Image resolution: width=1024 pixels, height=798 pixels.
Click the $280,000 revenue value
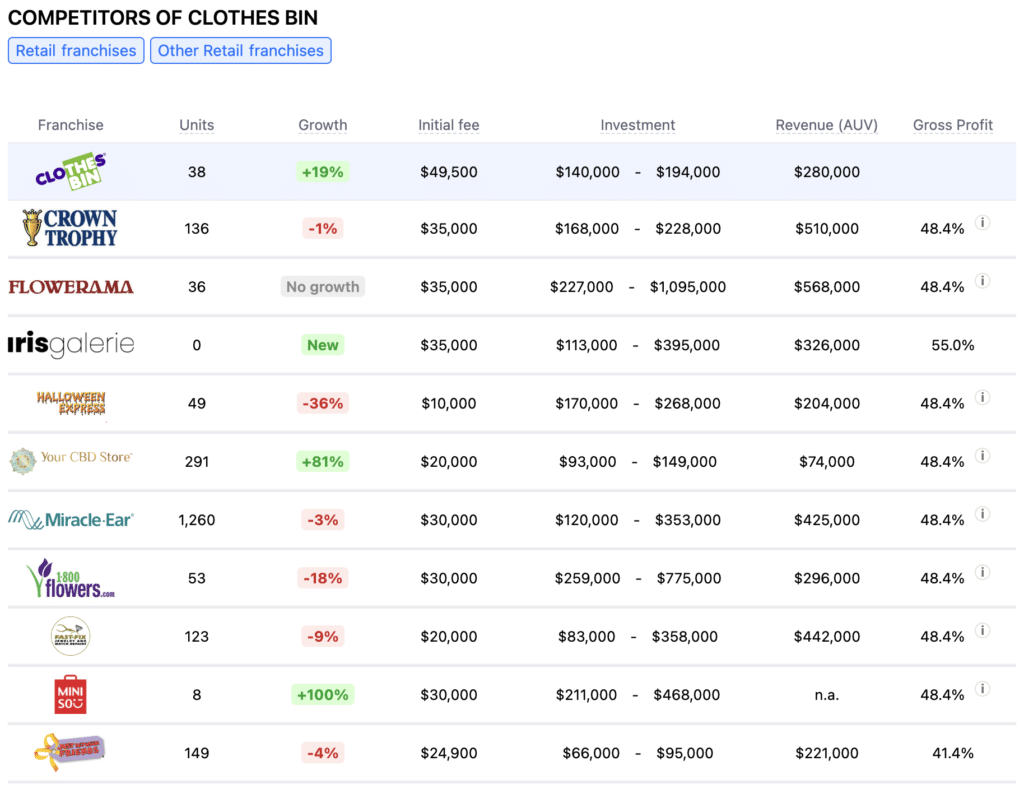pyautogui.click(x=826, y=172)
